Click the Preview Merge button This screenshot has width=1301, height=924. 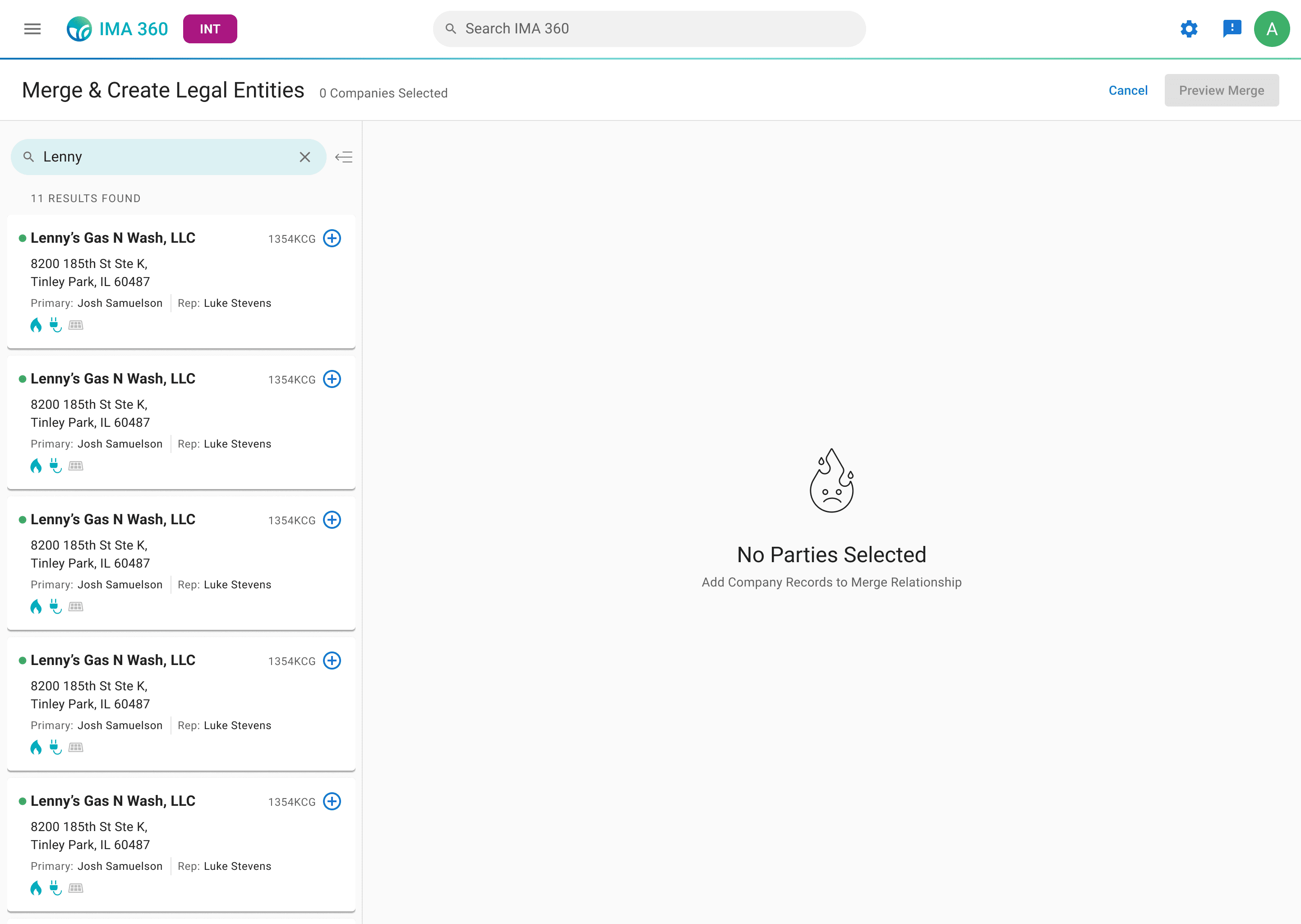[1221, 91]
